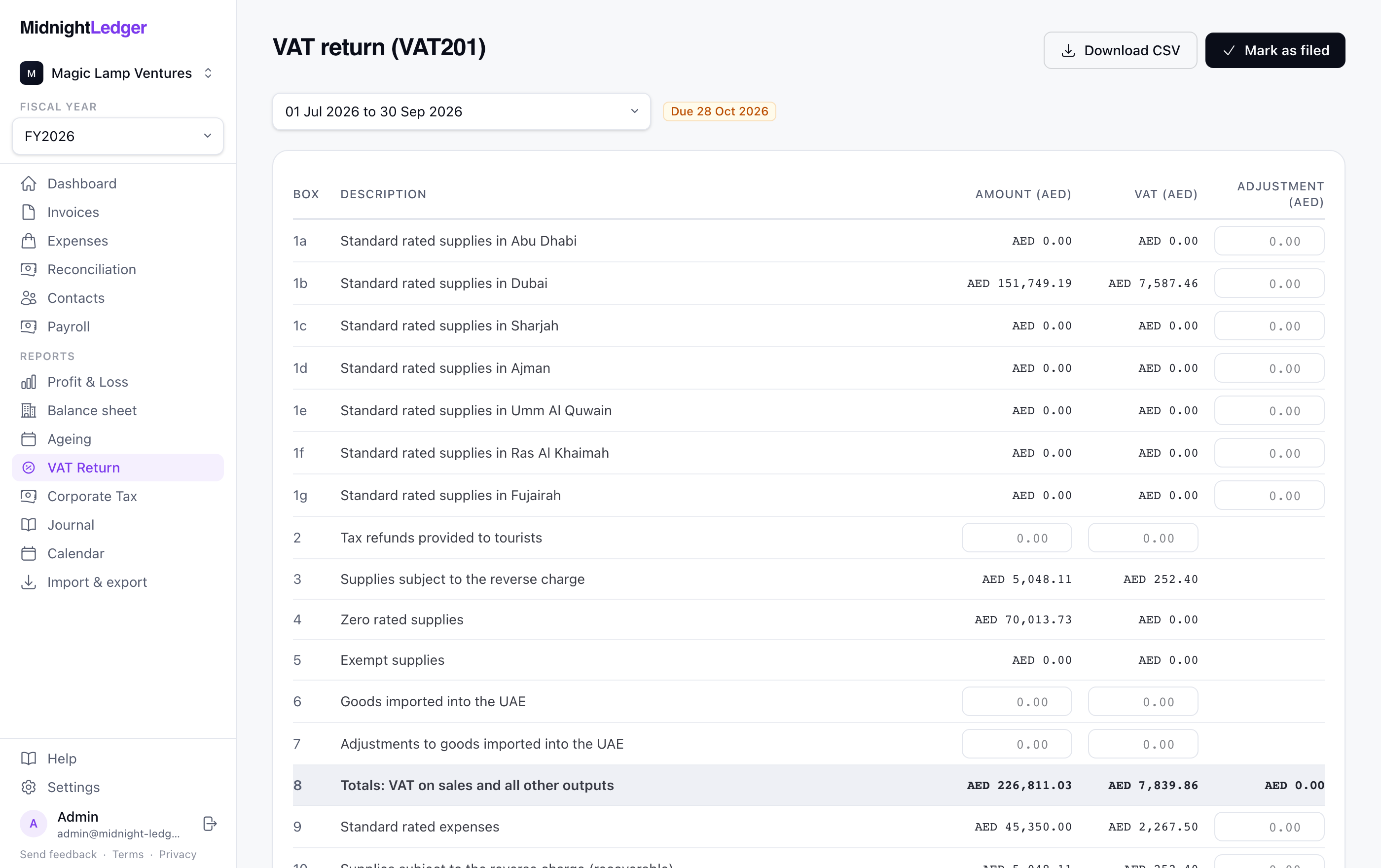Click the Ageing calendar icon
The width and height of the screenshot is (1381, 868).
[x=29, y=439]
